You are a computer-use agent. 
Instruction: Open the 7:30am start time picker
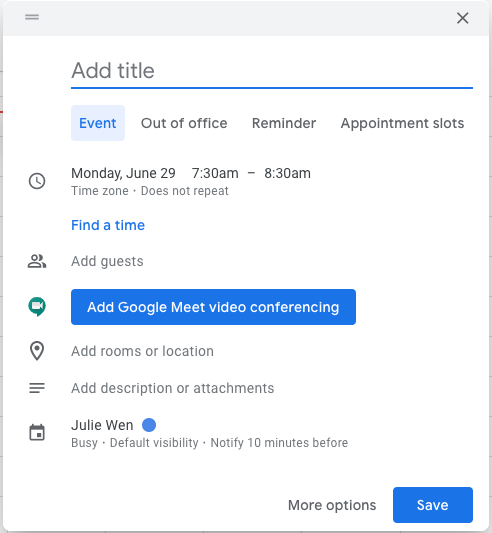point(215,173)
